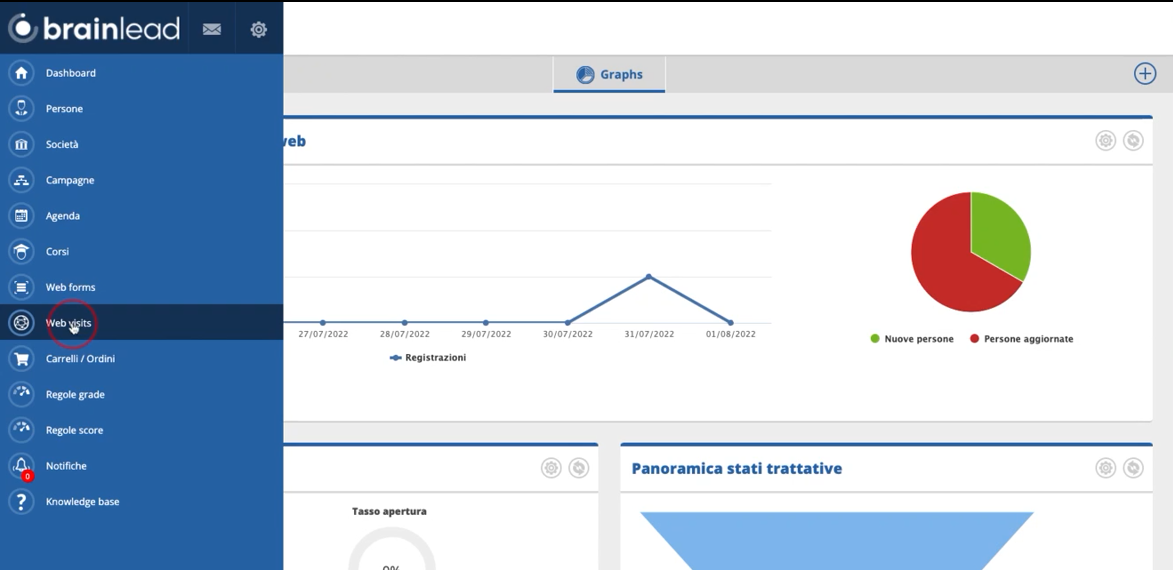This screenshot has width=1173, height=570.
Task: Open Regole score menu label
Action: point(74,430)
